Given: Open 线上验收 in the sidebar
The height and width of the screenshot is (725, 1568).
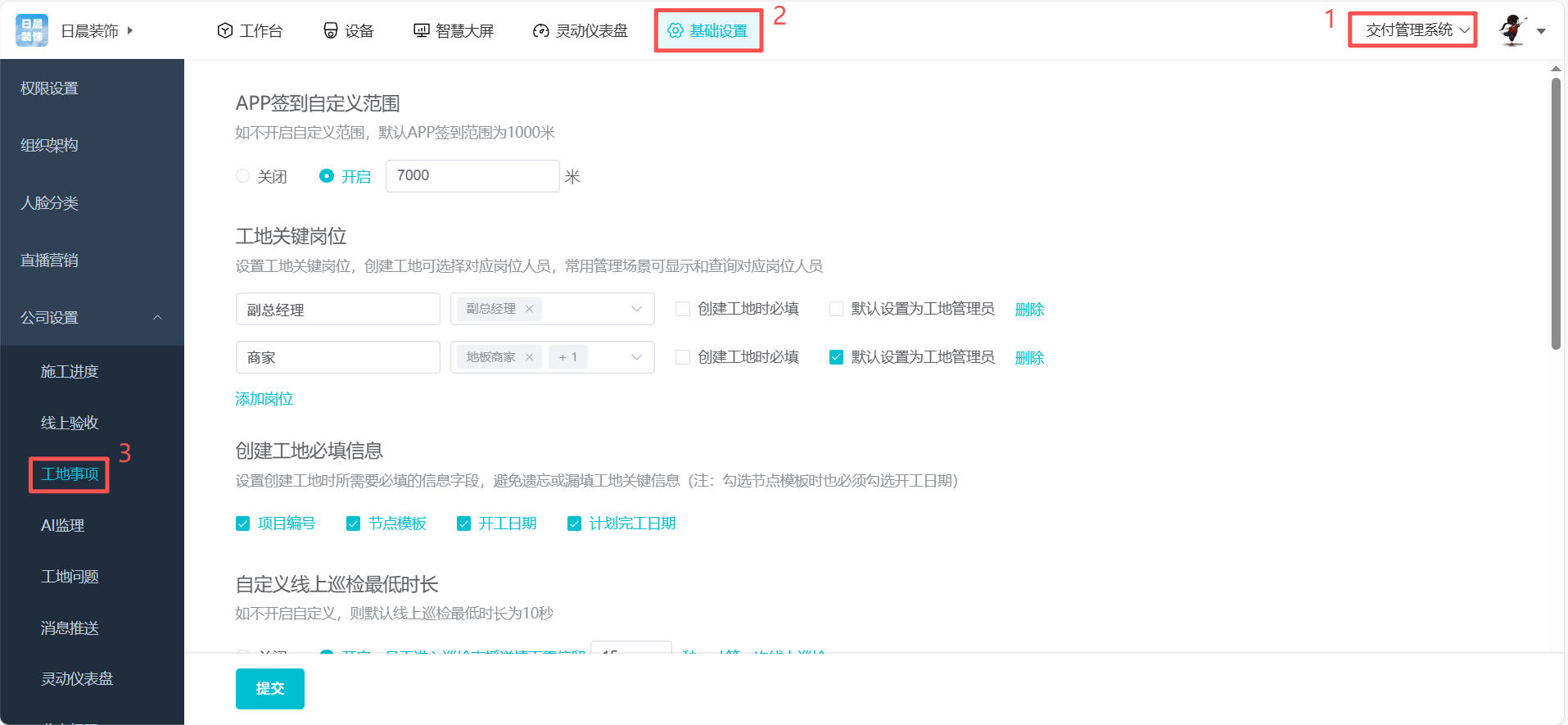Looking at the screenshot, I should coord(70,423).
